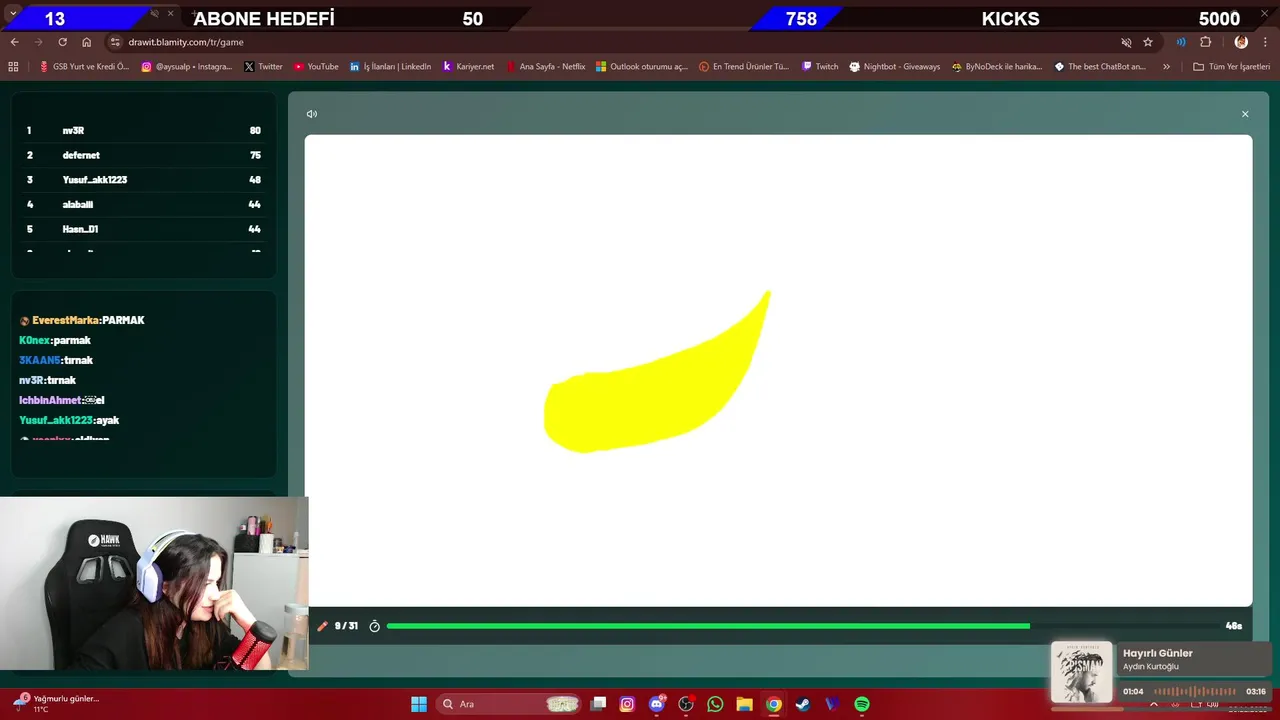The height and width of the screenshot is (720, 1280).
Task: Open File Explorer from the taskbar
Action: click(x=744, y=704)
